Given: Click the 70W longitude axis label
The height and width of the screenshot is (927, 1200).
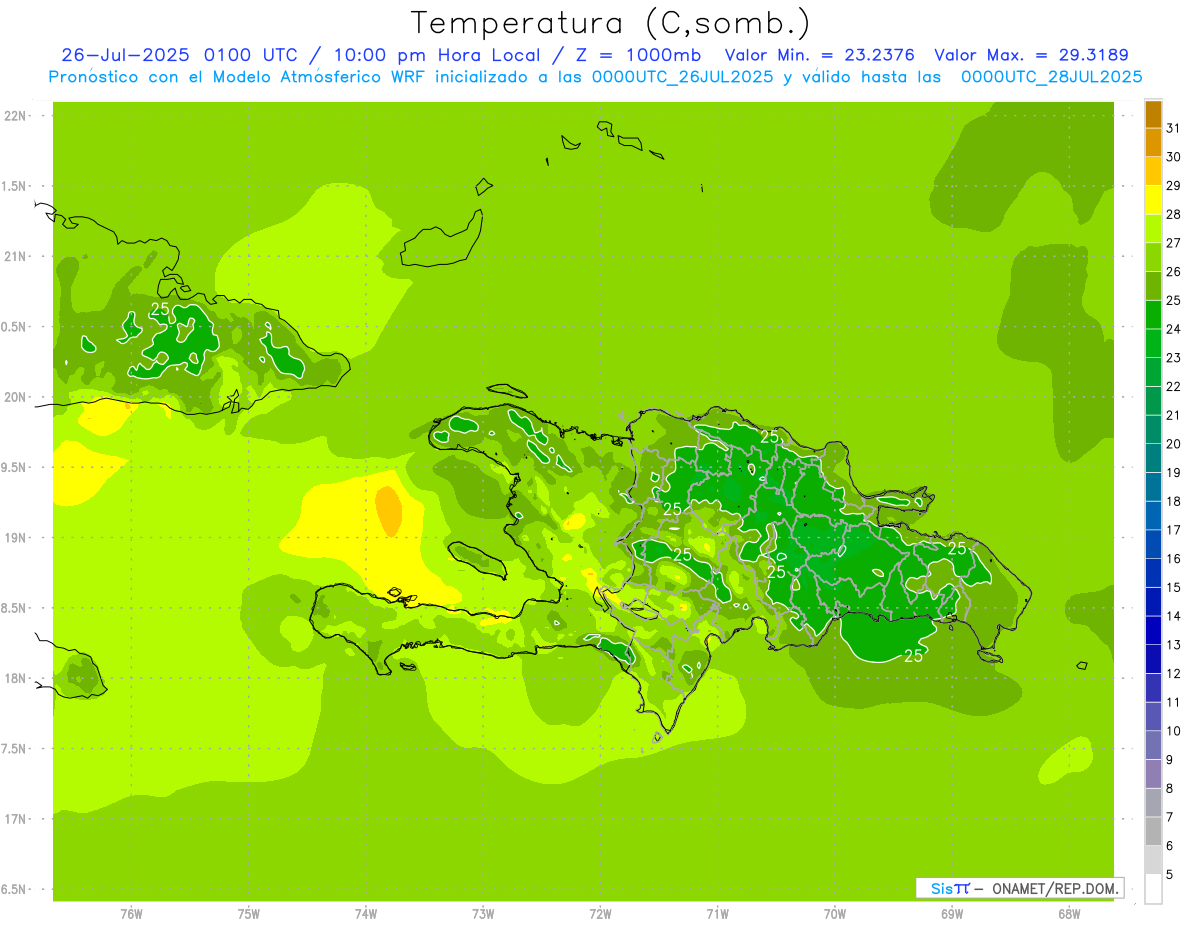Looking at the screenshot, I should click(835, 914).
